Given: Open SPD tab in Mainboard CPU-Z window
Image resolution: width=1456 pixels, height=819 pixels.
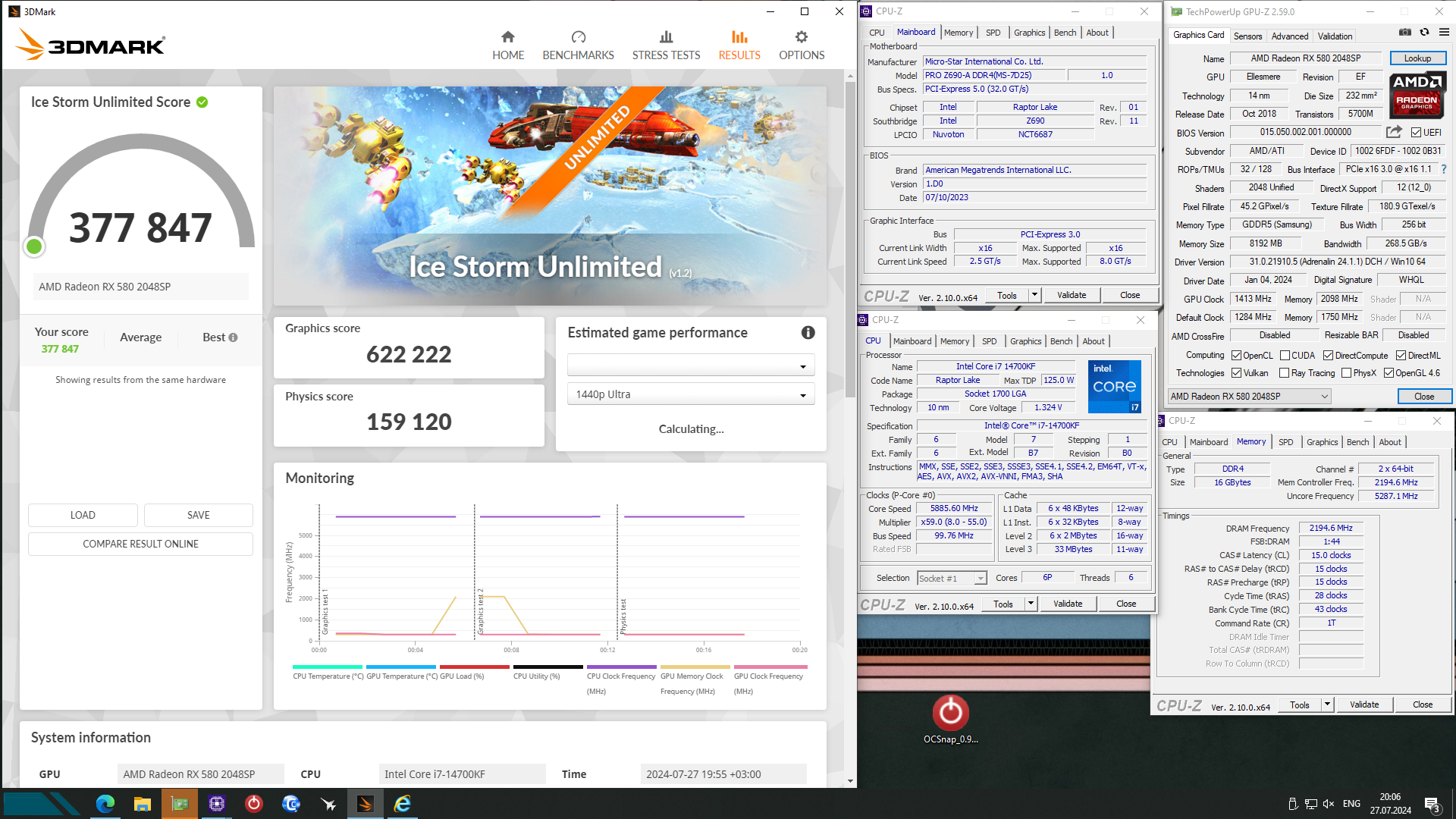Looking at the screenshot, I should click(x=993, y=33).
